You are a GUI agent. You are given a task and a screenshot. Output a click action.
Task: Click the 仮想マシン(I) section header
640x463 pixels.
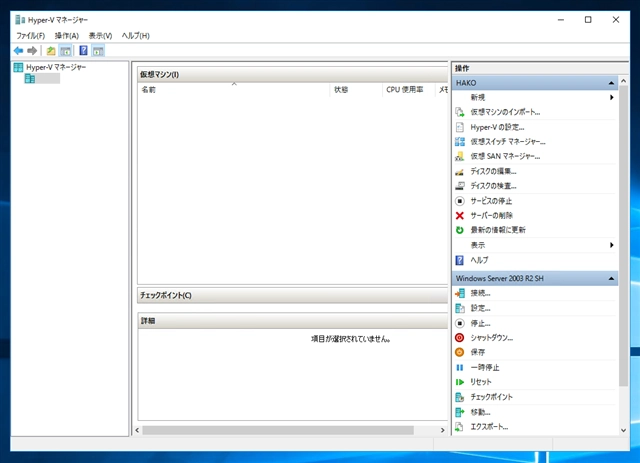pyautogui.click(x=293, y=75)
